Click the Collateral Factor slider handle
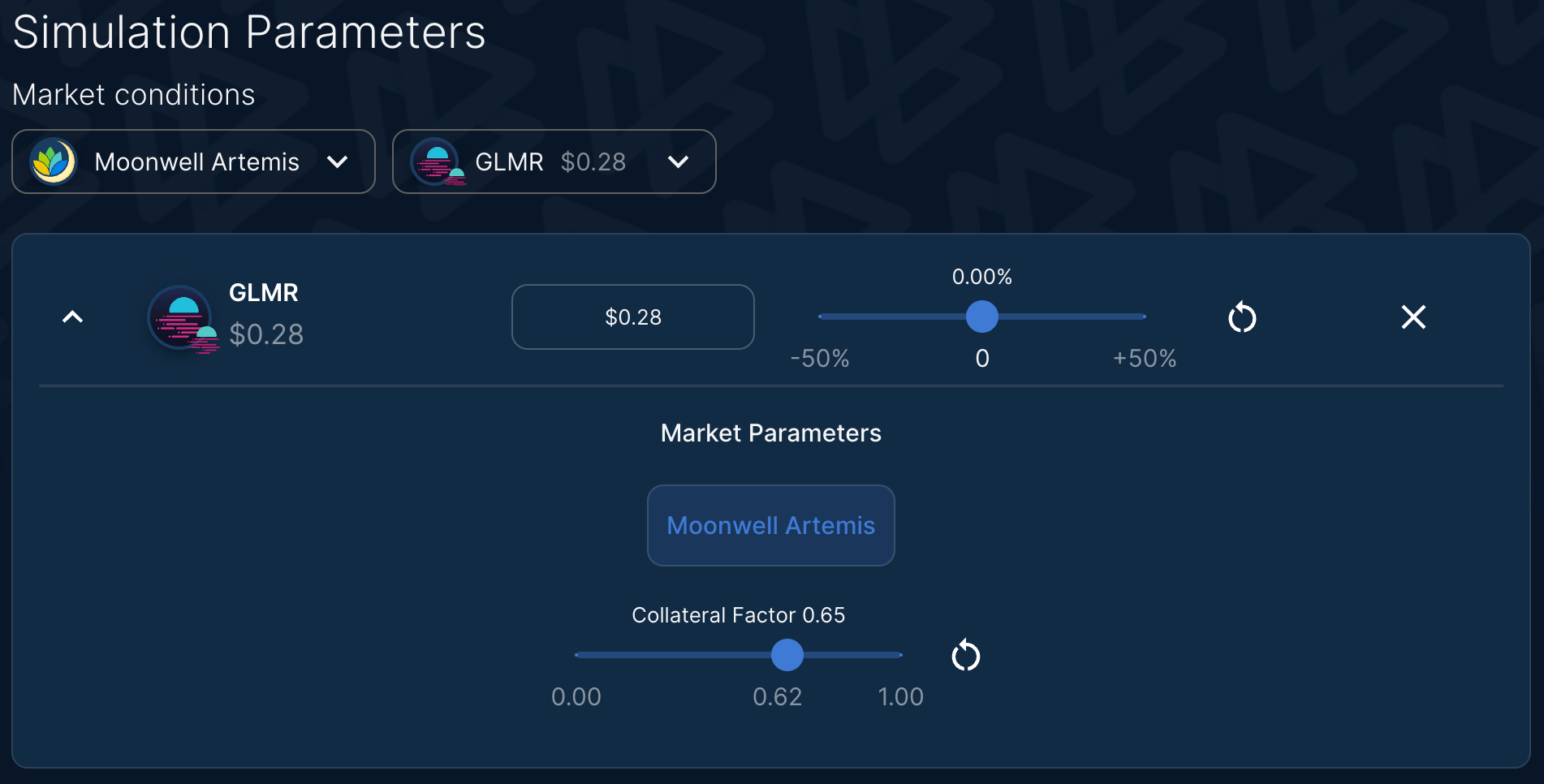 [787, 655]
